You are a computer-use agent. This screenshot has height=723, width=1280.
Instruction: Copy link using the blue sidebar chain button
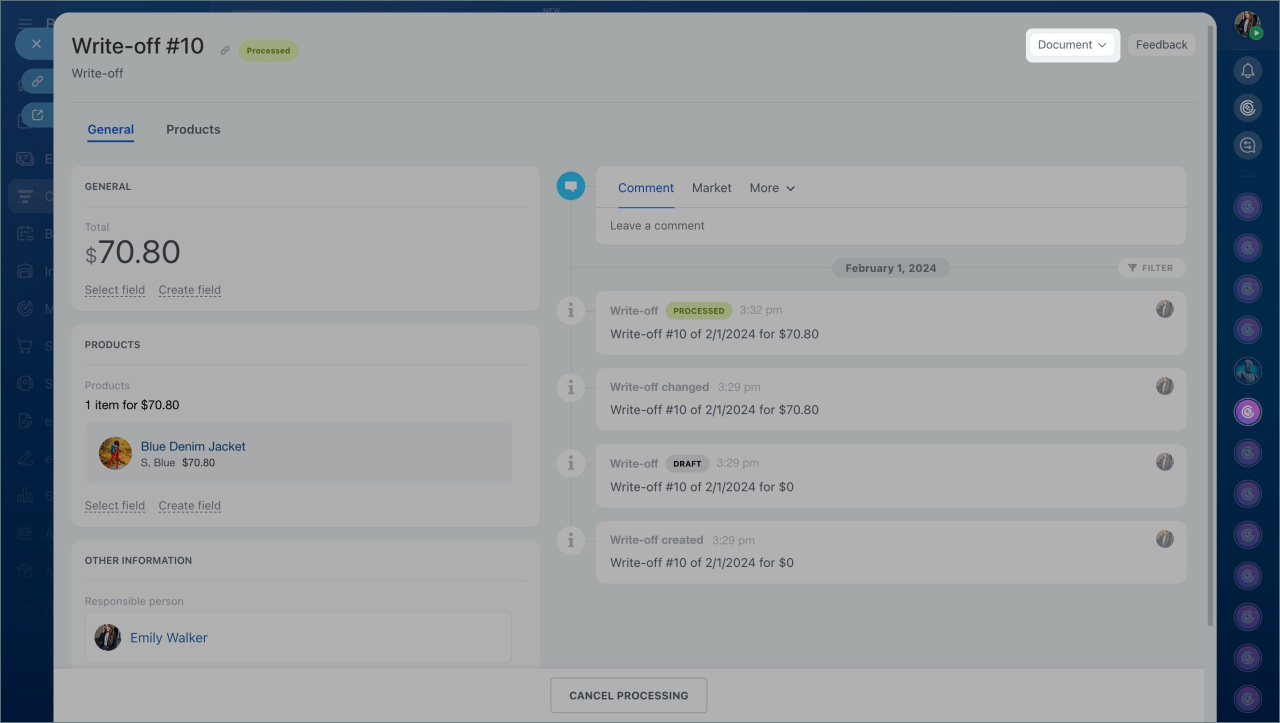click(37, 81)
